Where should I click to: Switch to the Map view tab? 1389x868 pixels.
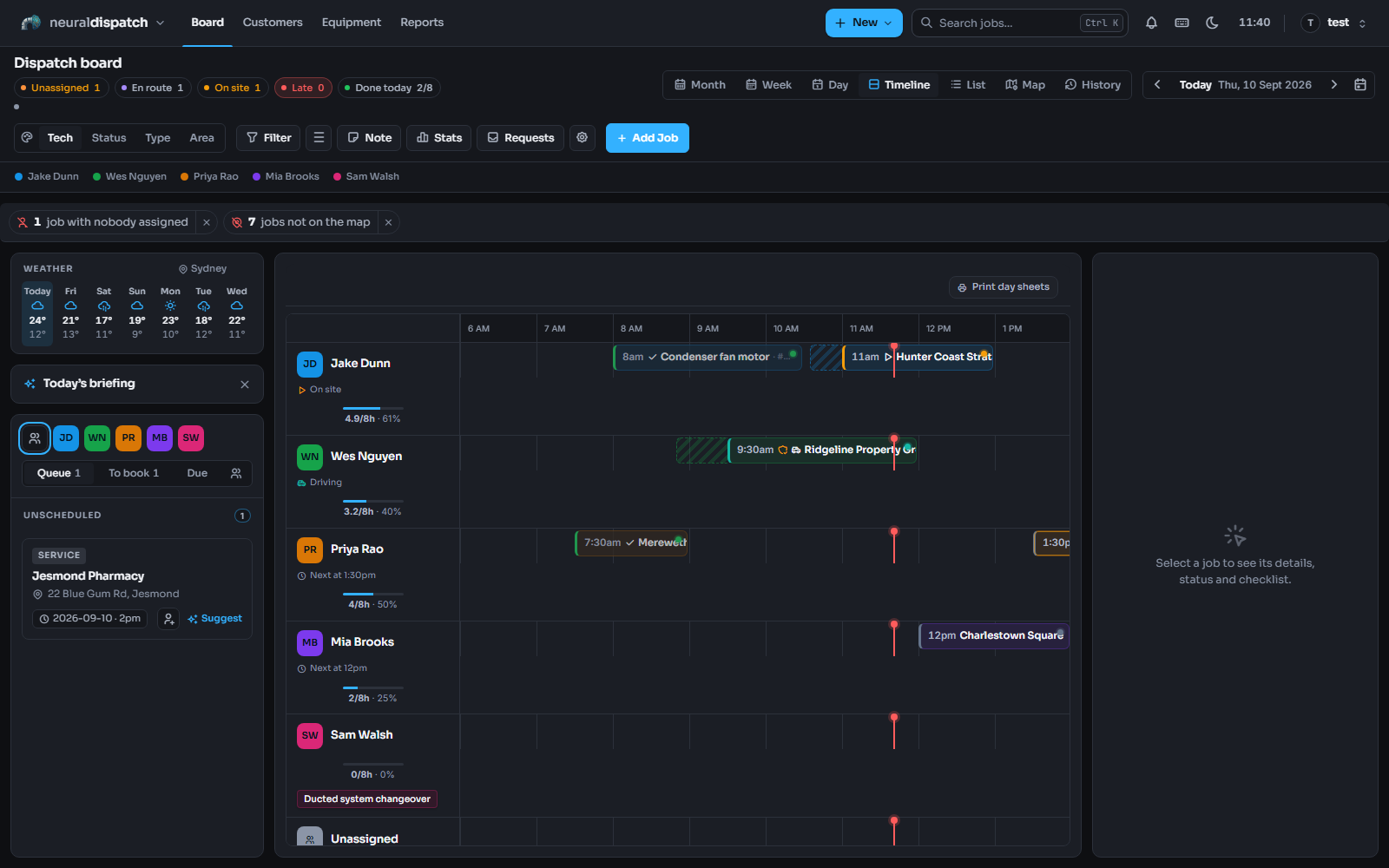[x=1025, y=84]
